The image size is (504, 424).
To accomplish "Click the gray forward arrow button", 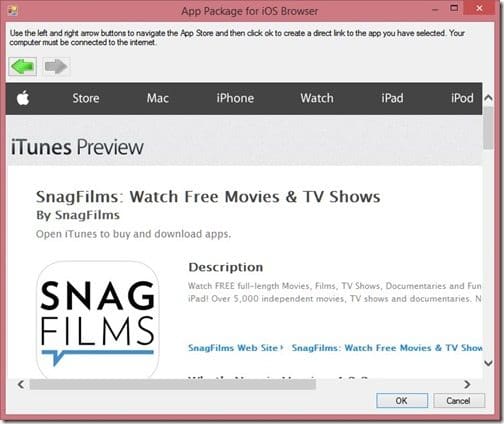I will 56,66.
